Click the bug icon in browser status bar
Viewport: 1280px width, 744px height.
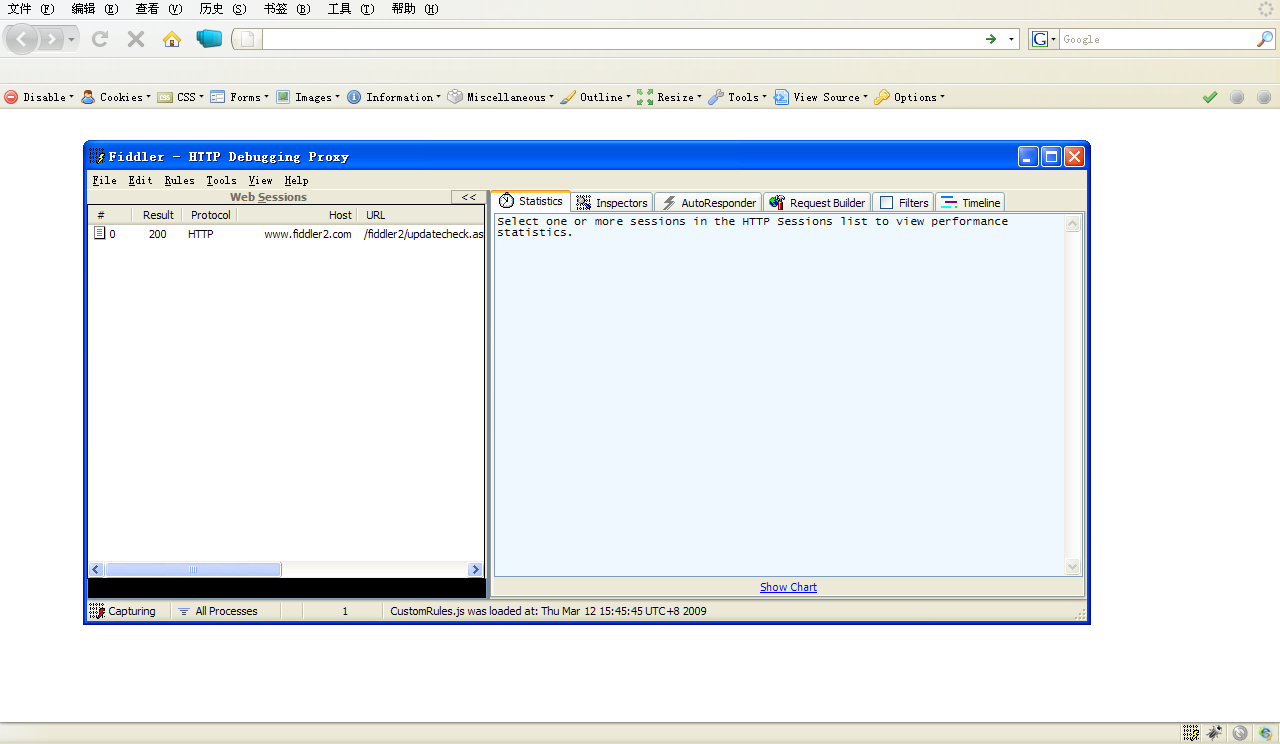1215,733
